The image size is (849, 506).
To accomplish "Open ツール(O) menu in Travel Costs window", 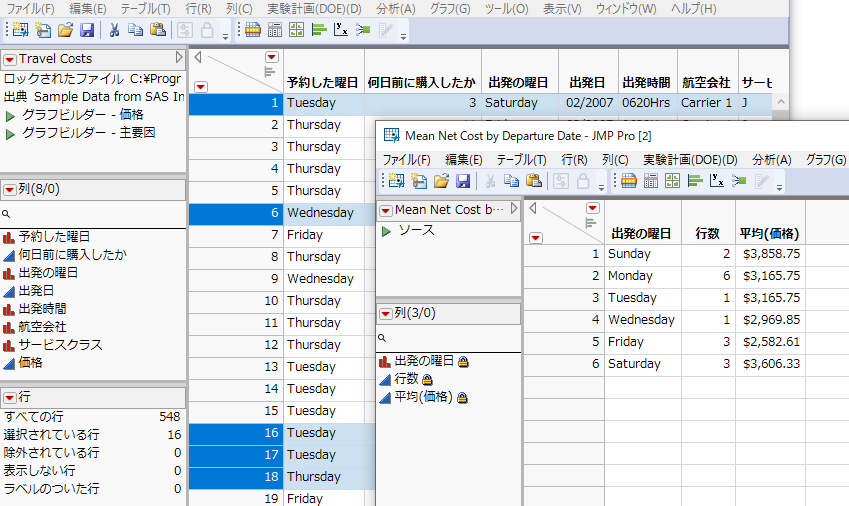I will coord(506,9).
